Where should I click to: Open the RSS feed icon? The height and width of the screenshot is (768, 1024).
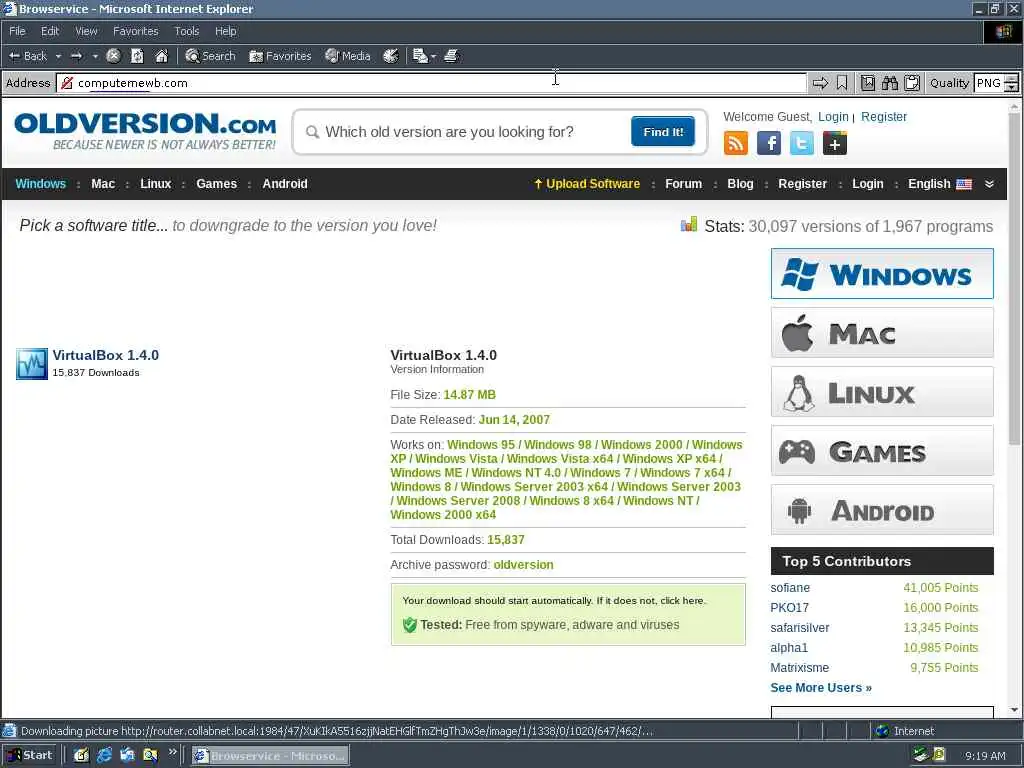coord(736,143)
